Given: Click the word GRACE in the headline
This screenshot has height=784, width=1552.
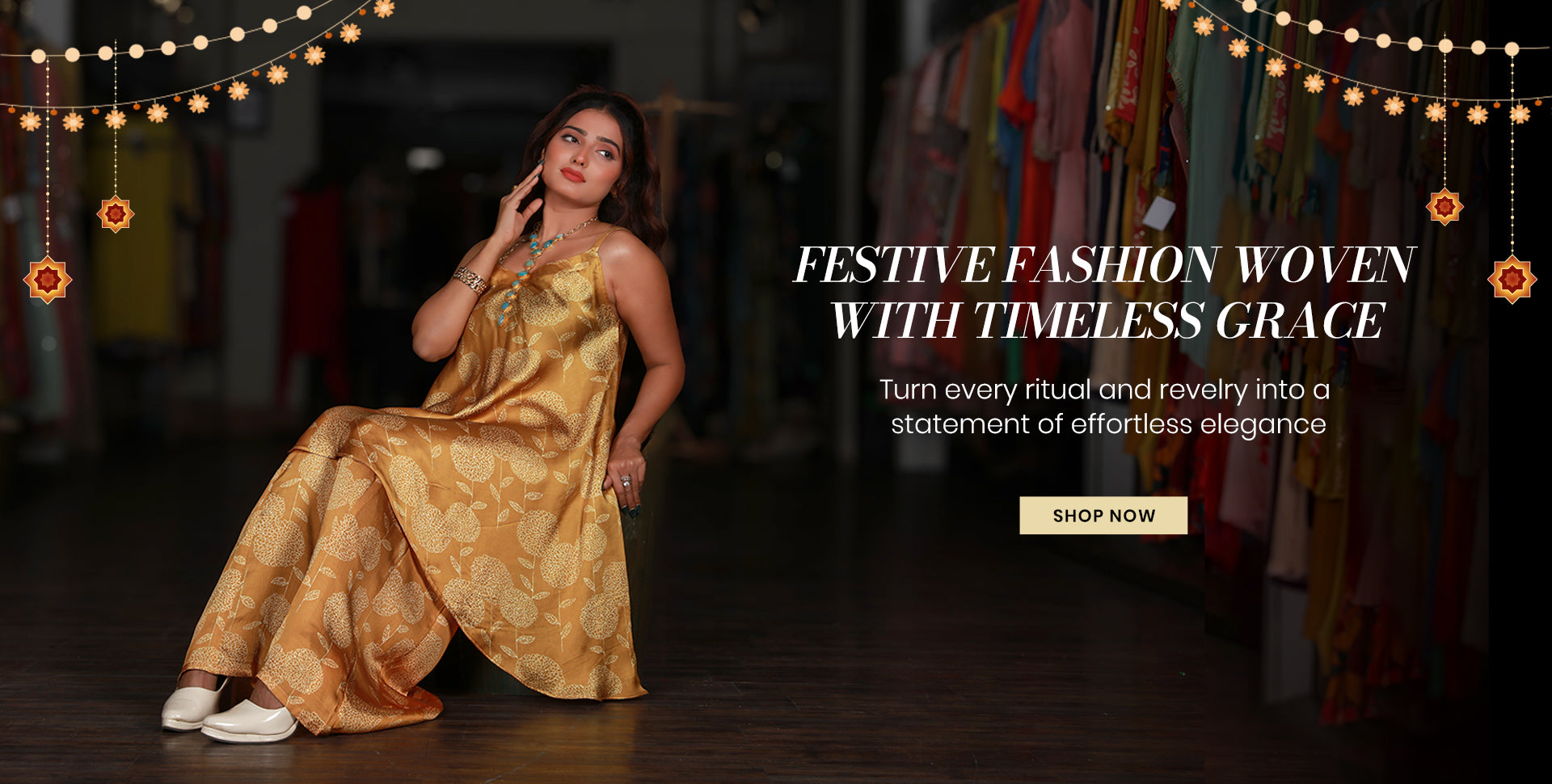Looking at the screenshot, I should point(1300,321).
